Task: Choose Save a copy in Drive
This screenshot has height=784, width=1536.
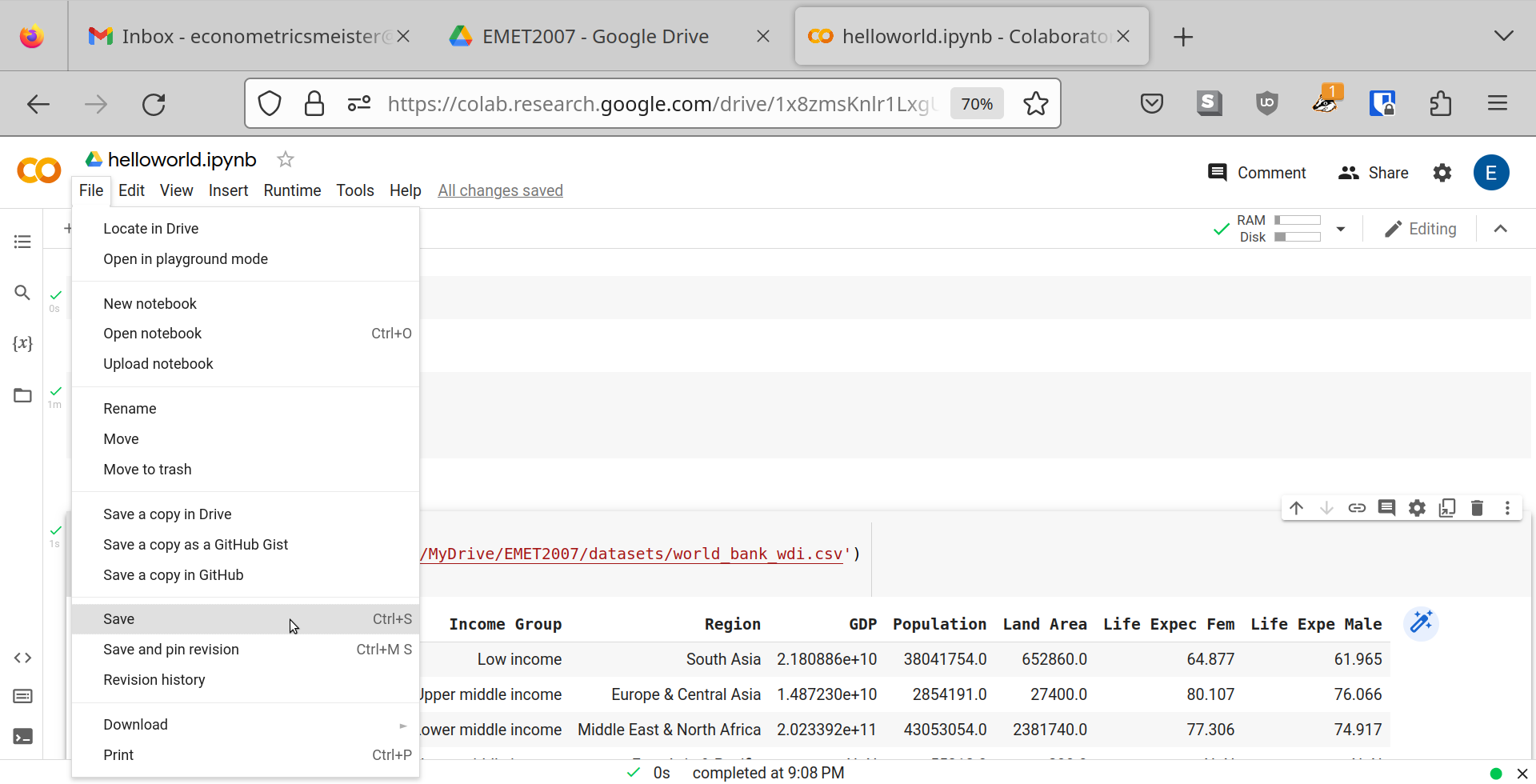Action: click(x=246, y=514)
